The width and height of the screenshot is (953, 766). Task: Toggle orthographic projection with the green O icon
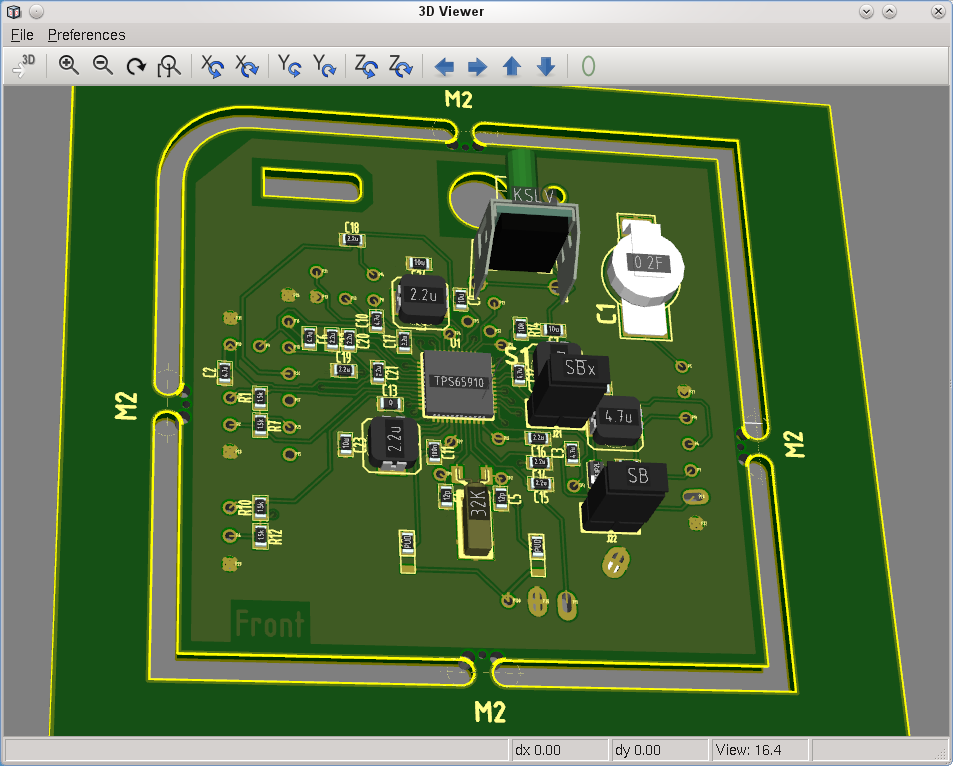[x=588, y=66]
